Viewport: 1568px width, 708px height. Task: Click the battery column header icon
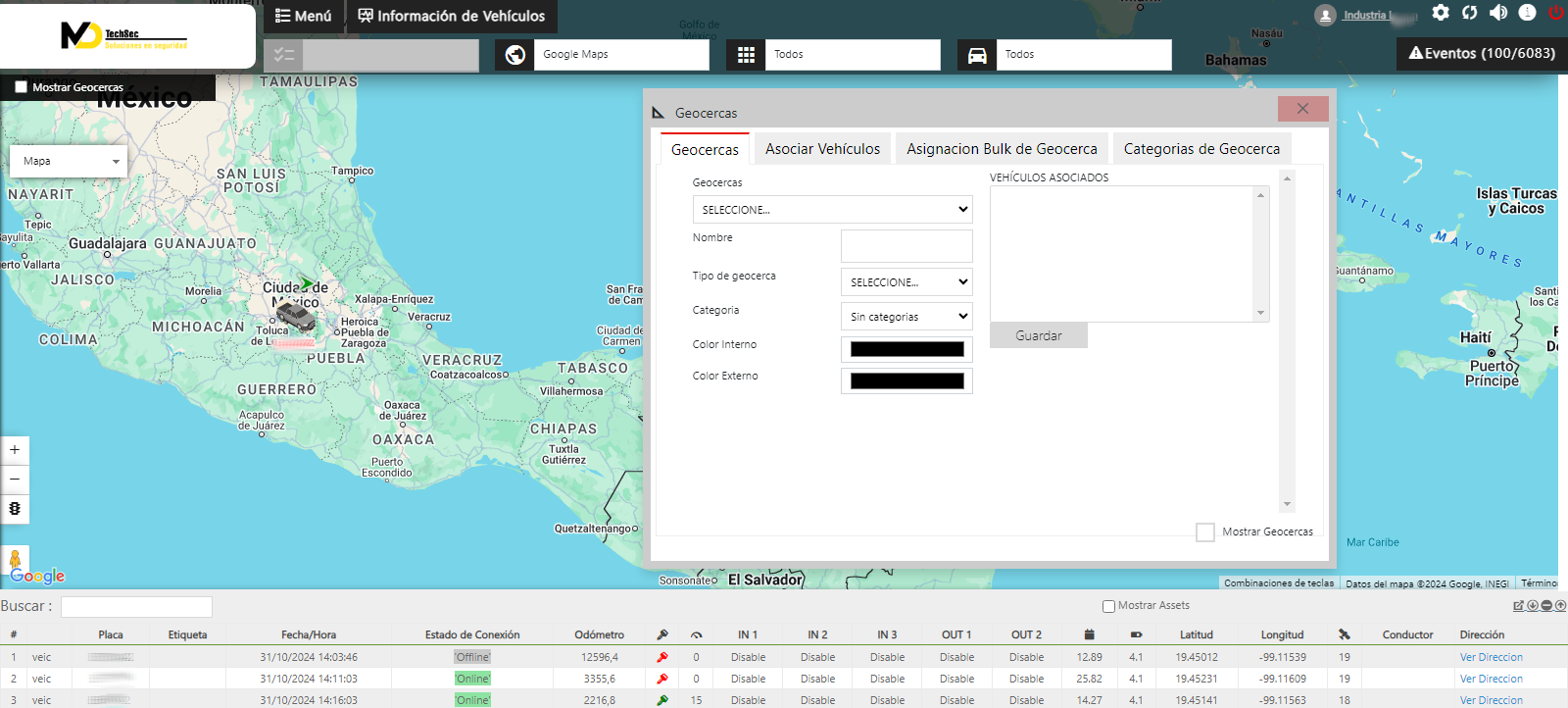1136,634
